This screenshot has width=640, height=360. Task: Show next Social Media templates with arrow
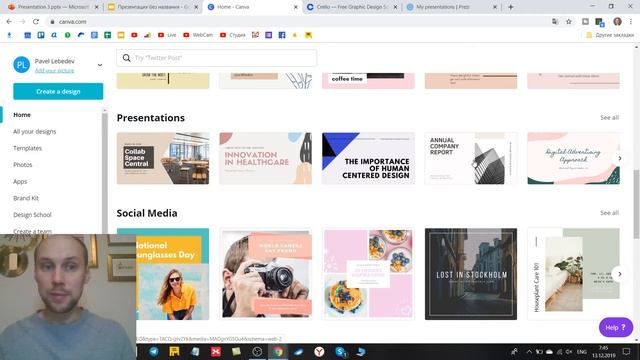620,274
